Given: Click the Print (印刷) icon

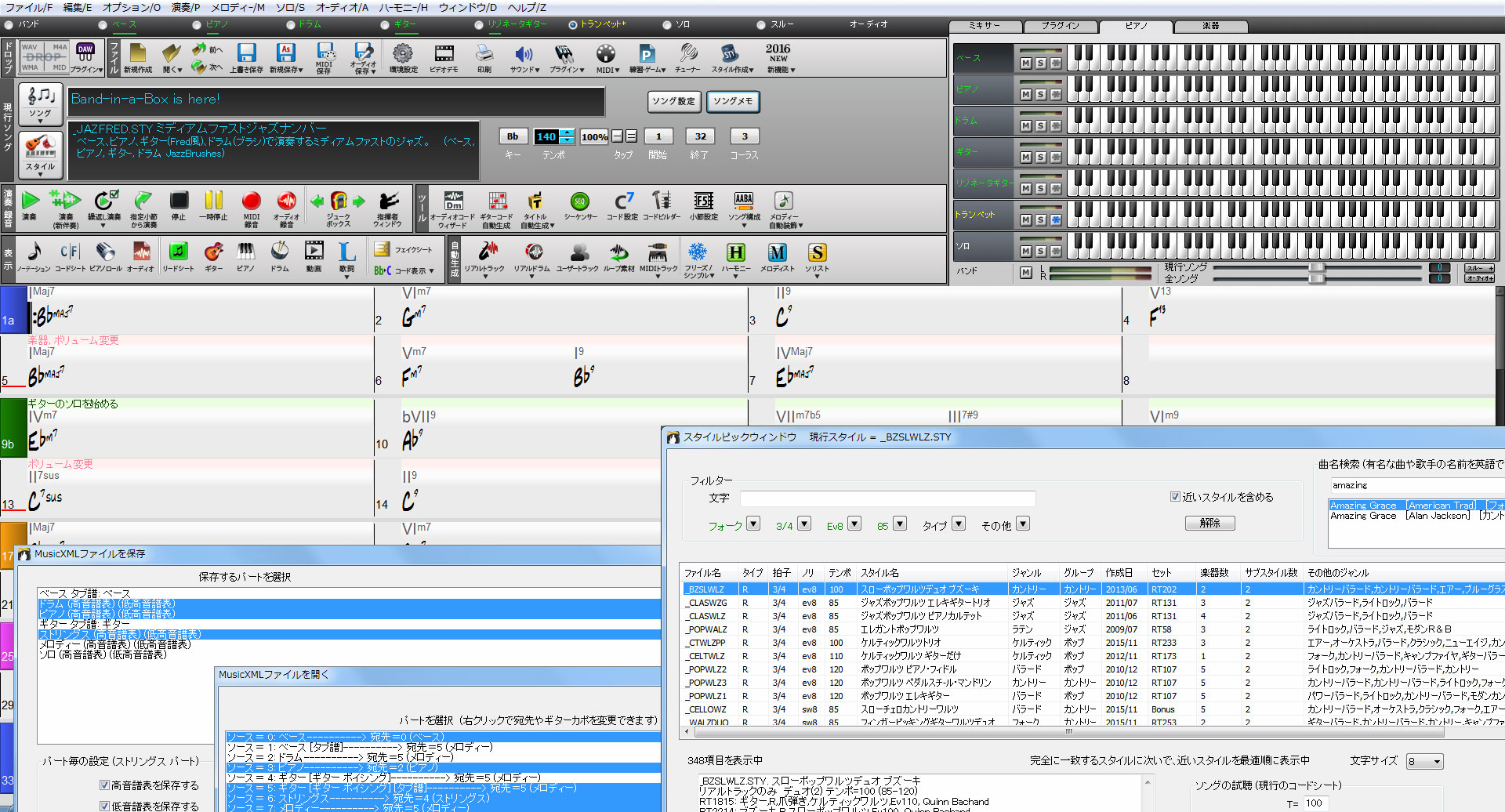Looking at the screenshot, I should click(484, 58).
